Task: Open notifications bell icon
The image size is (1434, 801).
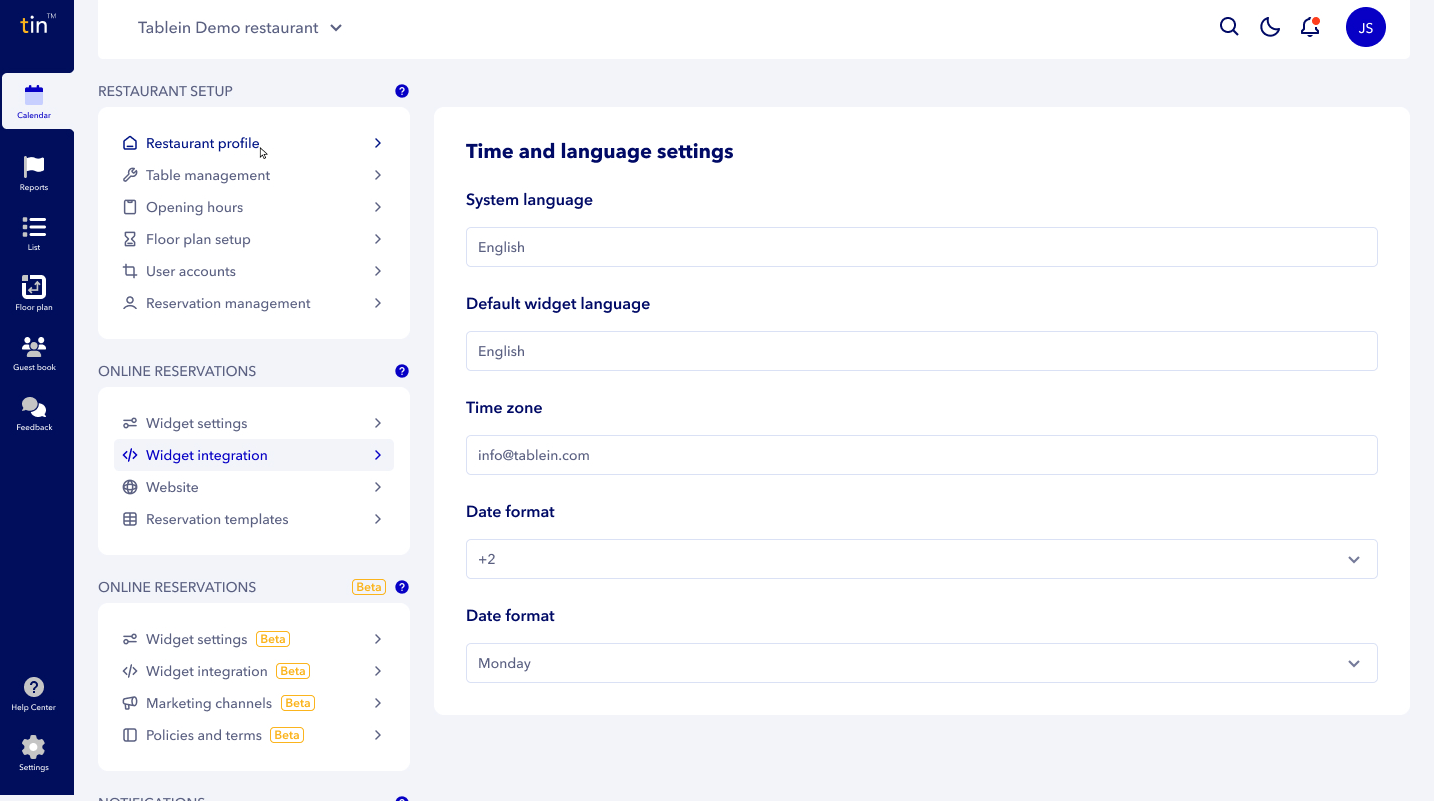Action: tap(1310, 27)
